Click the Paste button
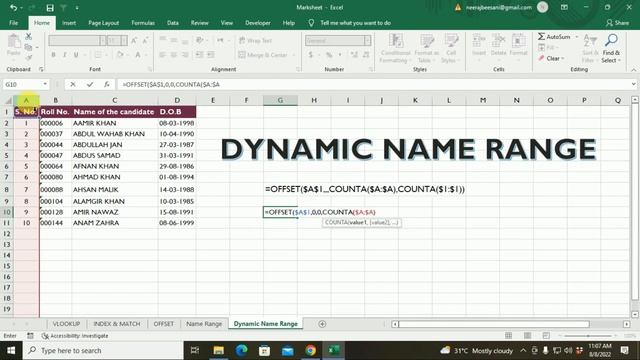The image size is (640, 360). click(13, 46)
